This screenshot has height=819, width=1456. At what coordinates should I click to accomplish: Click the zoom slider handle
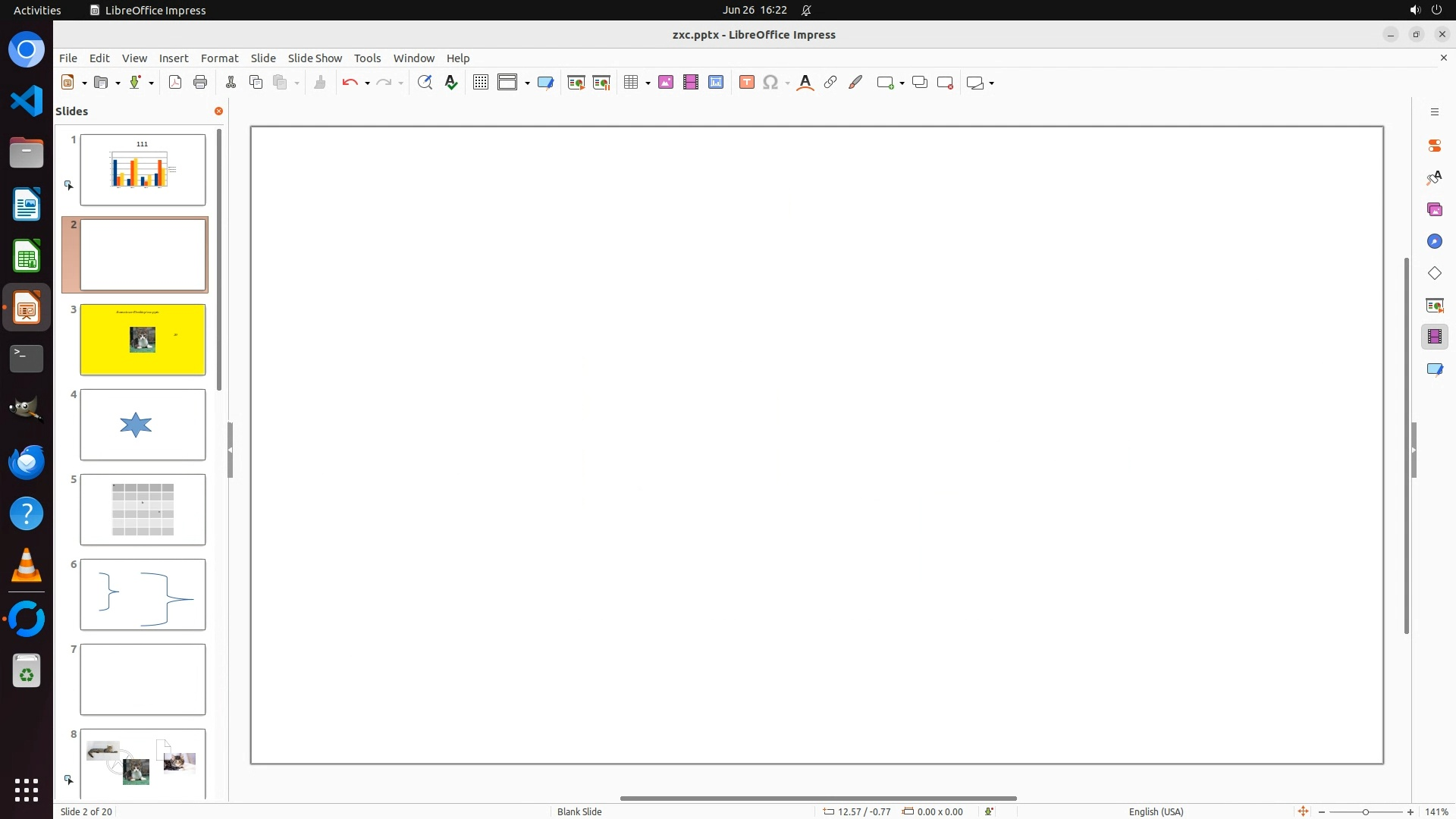pyautogui.click(x=1365, y=811)
